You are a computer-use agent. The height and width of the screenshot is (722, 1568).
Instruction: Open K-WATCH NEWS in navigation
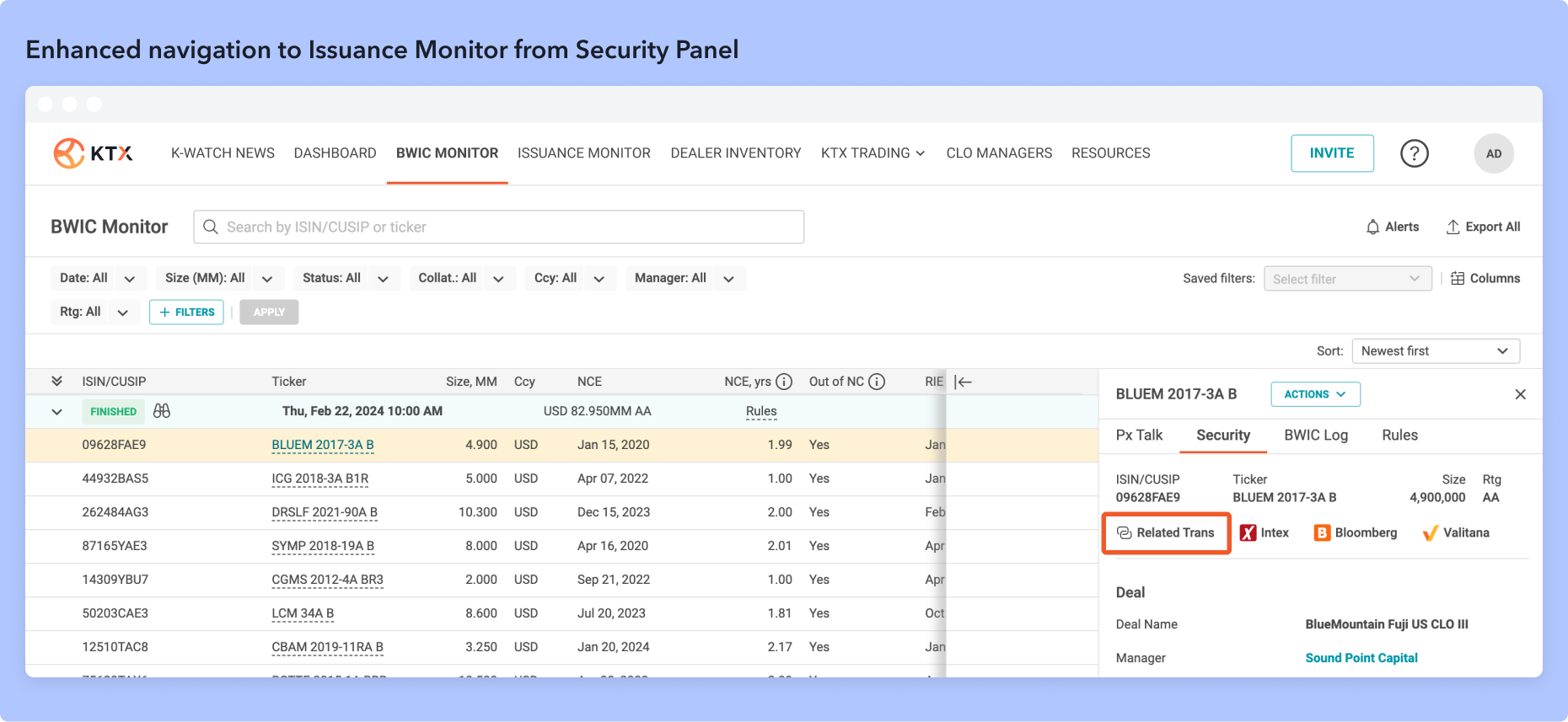(223, 153)
